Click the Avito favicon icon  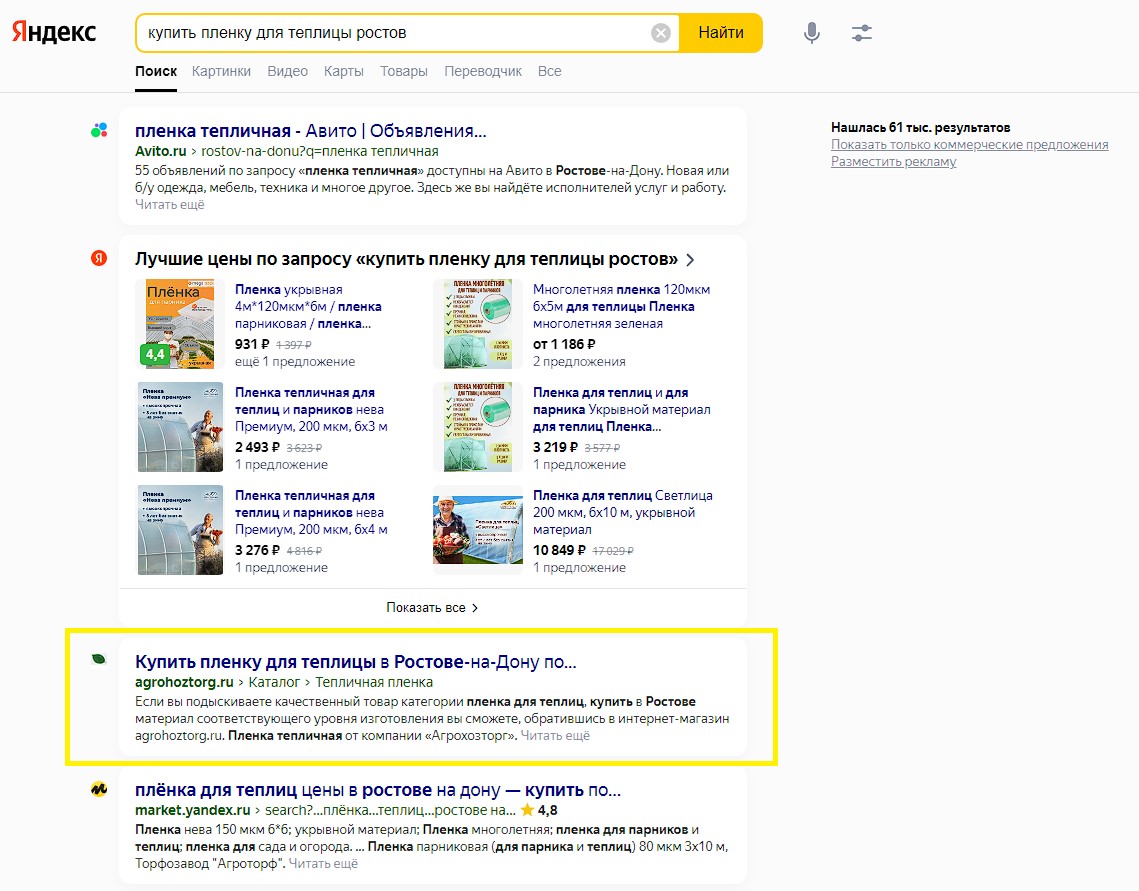99,130
